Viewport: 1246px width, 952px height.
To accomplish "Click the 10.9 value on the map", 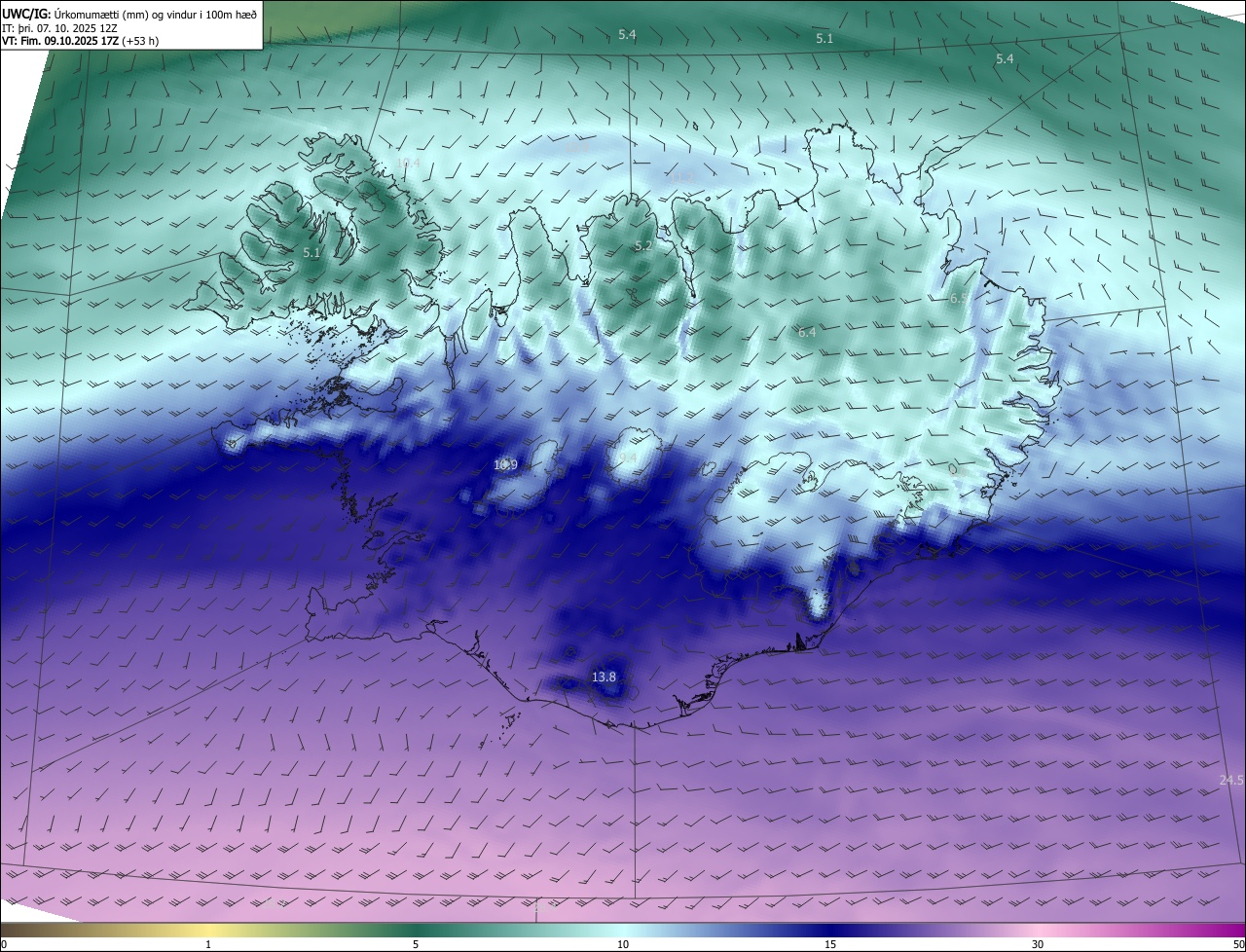I will [505, 464].
